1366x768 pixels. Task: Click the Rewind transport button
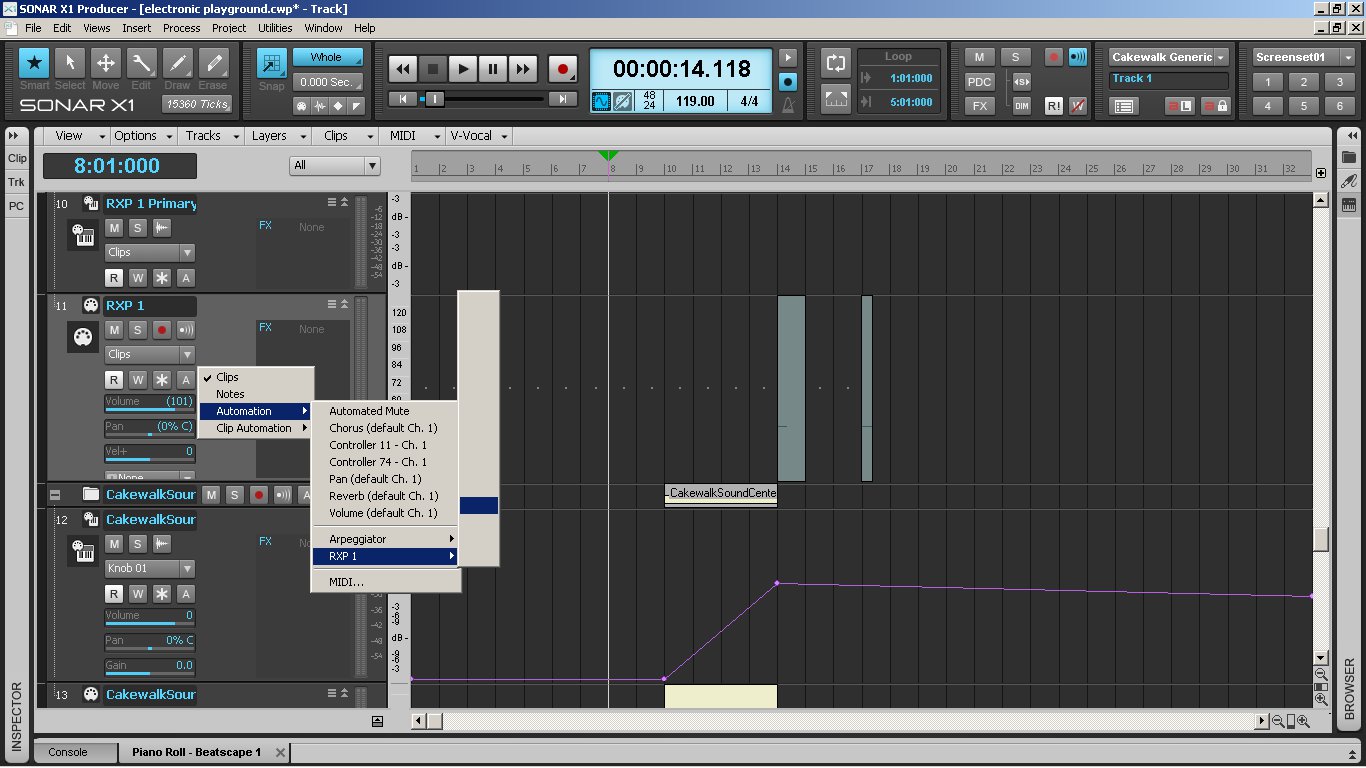[x=403, y=69]
